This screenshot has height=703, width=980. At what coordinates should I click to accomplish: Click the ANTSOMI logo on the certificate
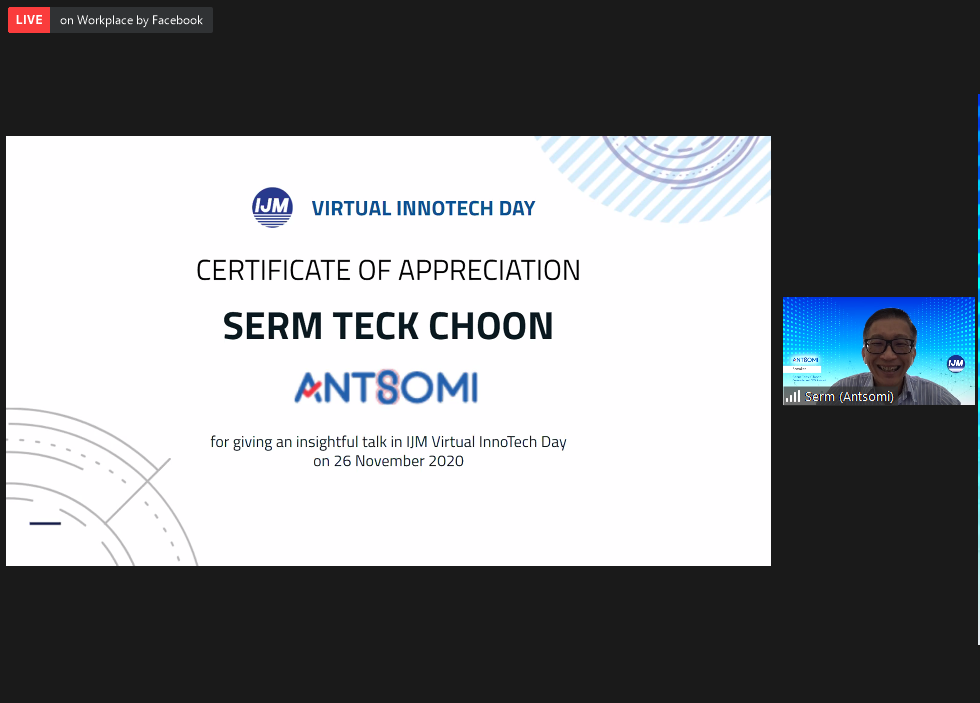[x=386, y=387]
